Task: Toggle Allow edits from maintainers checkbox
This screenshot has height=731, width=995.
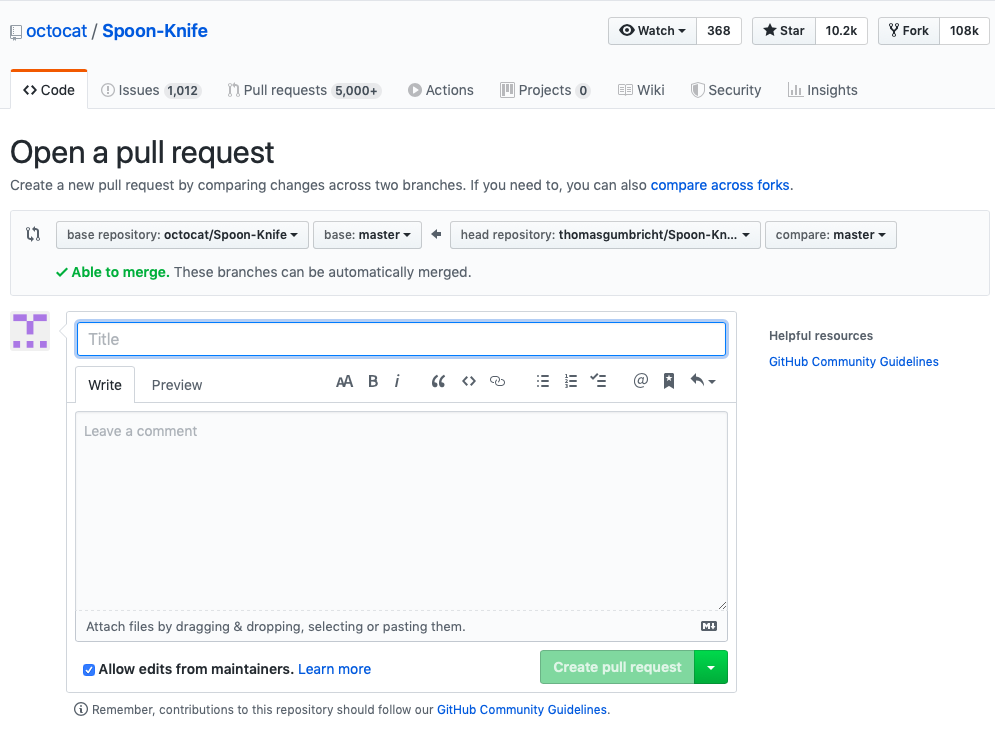Action: tap(89, 669)
